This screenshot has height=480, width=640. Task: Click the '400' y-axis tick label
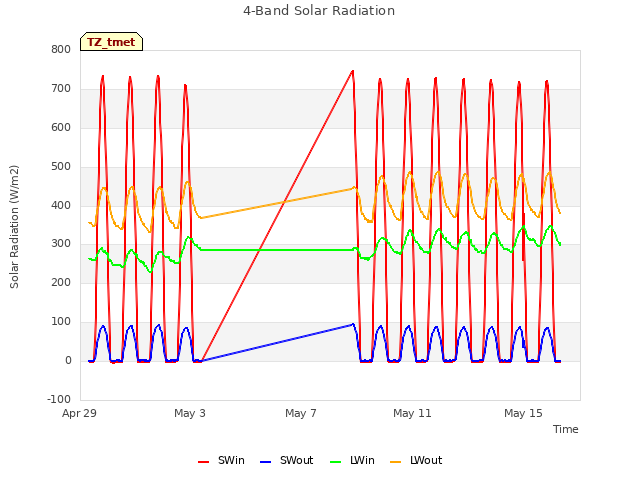[61, 205]
